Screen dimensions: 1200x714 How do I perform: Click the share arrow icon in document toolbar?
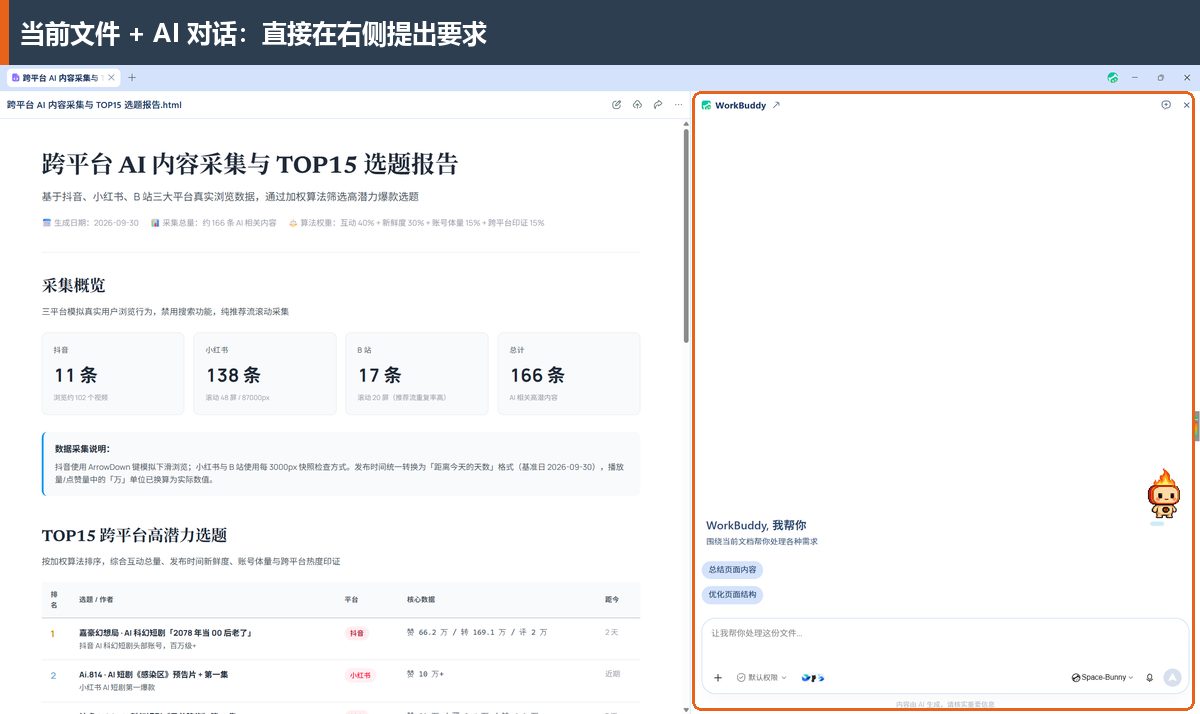click(x=658, y=104)
